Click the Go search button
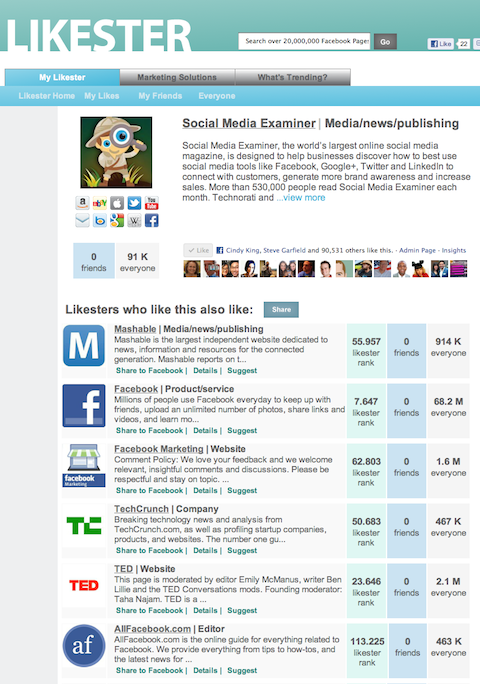Screen dimensions: 480x684 click(x=385, y=42)
